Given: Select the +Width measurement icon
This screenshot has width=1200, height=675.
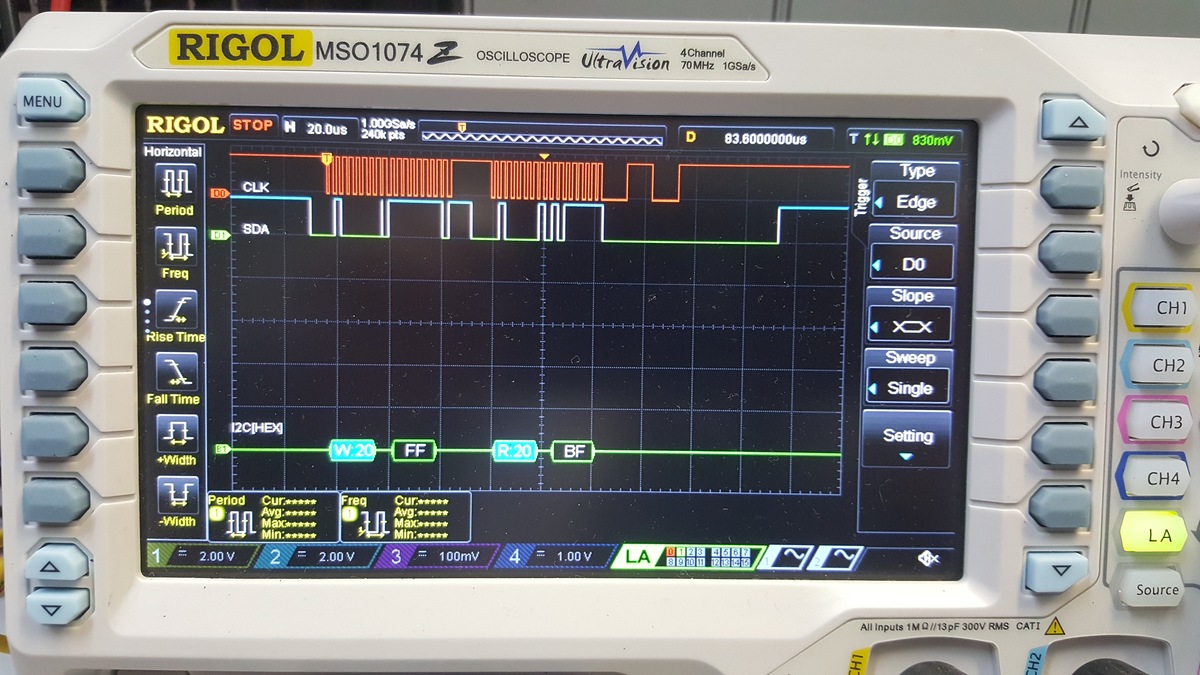Looking at the screenshot, I should [177, 432].
